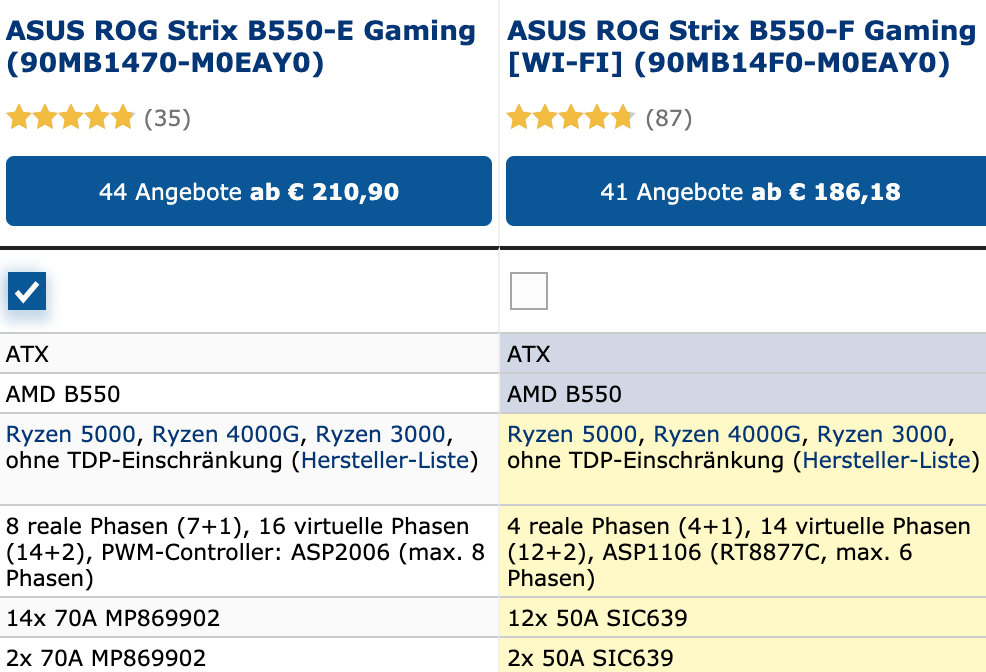Open the ASUS ROG Strix B550-E Gaming product title
This screenshot has height=672, width=986.
click(x=241, y=47)
